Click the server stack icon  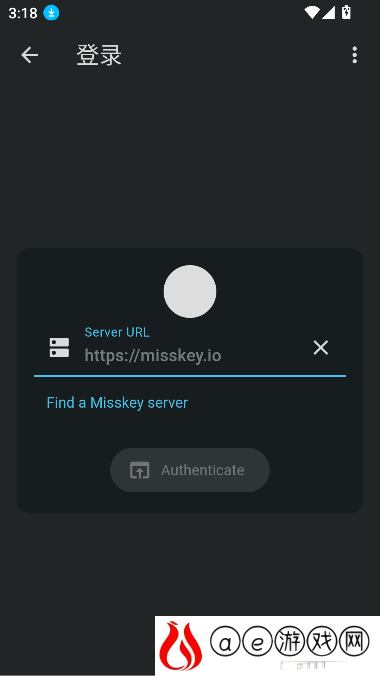point(59,347)
